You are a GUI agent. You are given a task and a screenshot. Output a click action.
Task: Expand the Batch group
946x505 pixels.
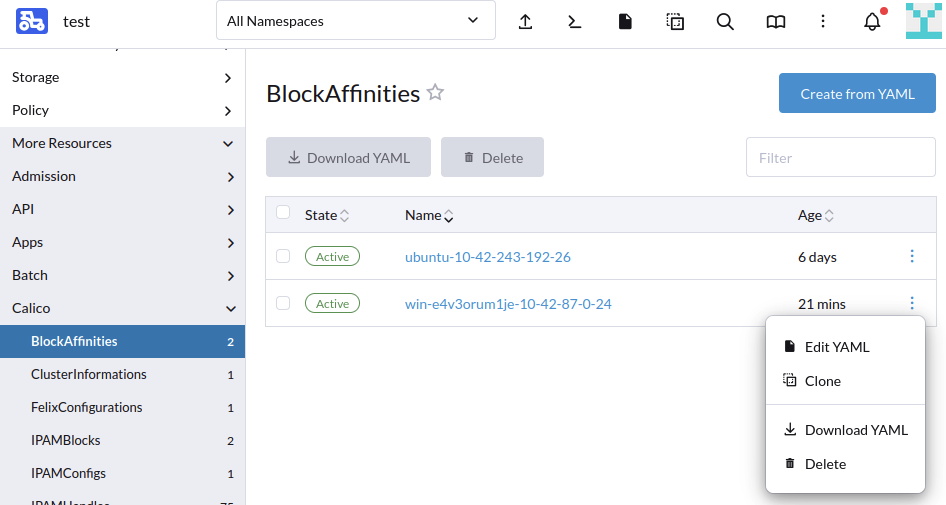pyautogui.click(x=122, y=275)
